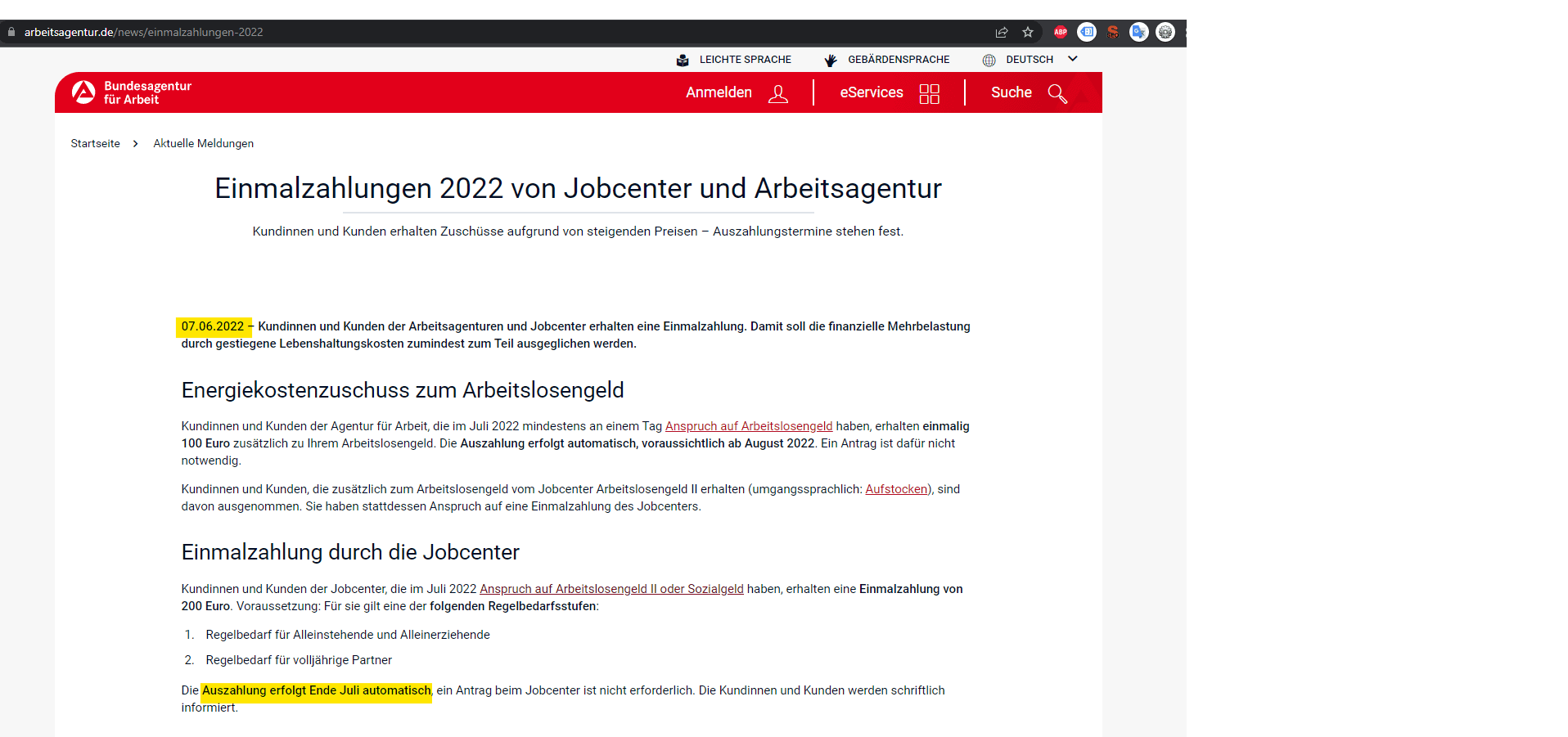Image resolution: width=1568 pixels, height=737 pixels.
Task: Click the lock icon in address bar
Action: pyautogui.click(x=11, y=32)
